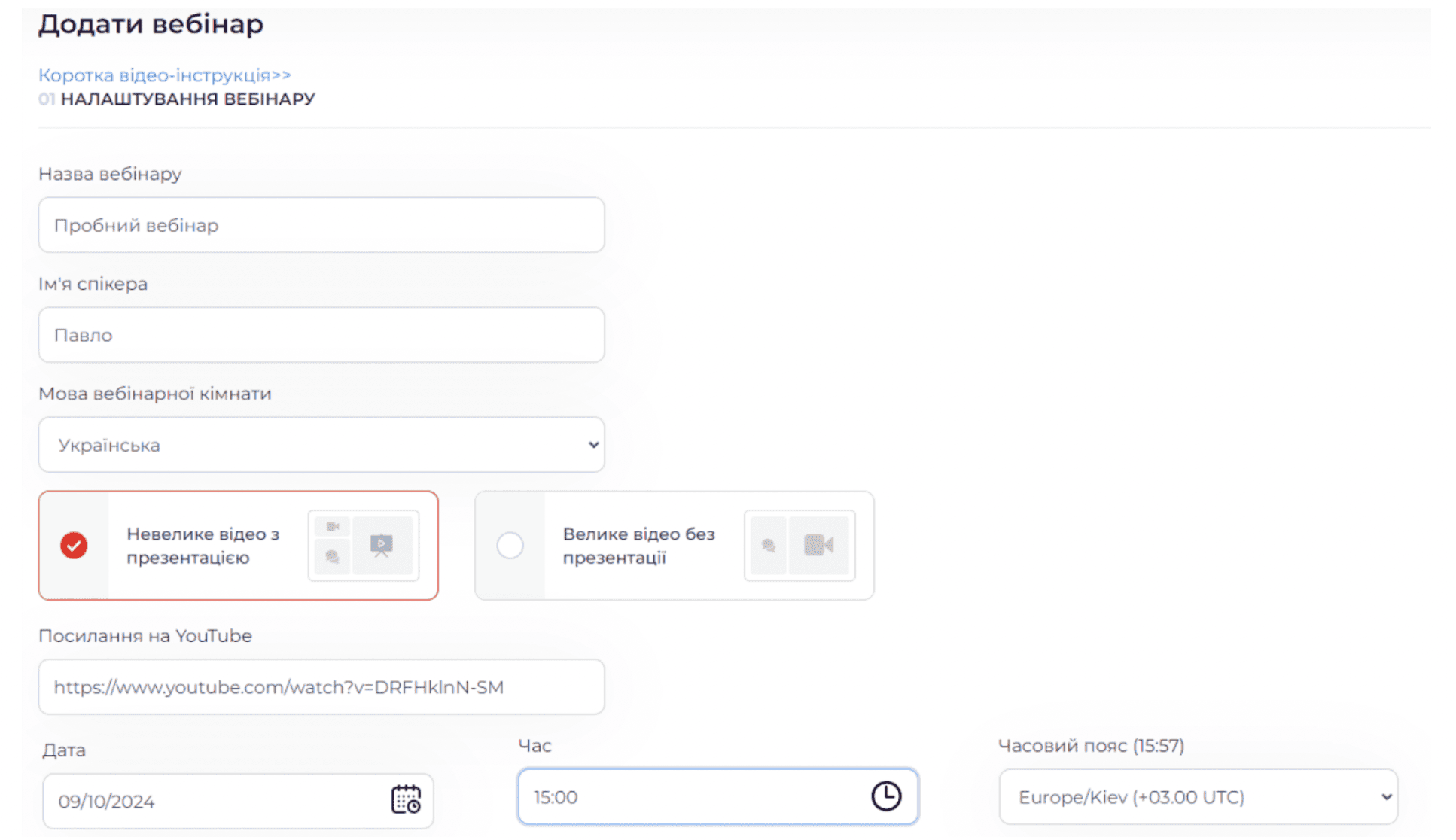Viewport: 1456px width, 840px height.
Task: Click the clock icon in time field
Action: click(885, 796)
